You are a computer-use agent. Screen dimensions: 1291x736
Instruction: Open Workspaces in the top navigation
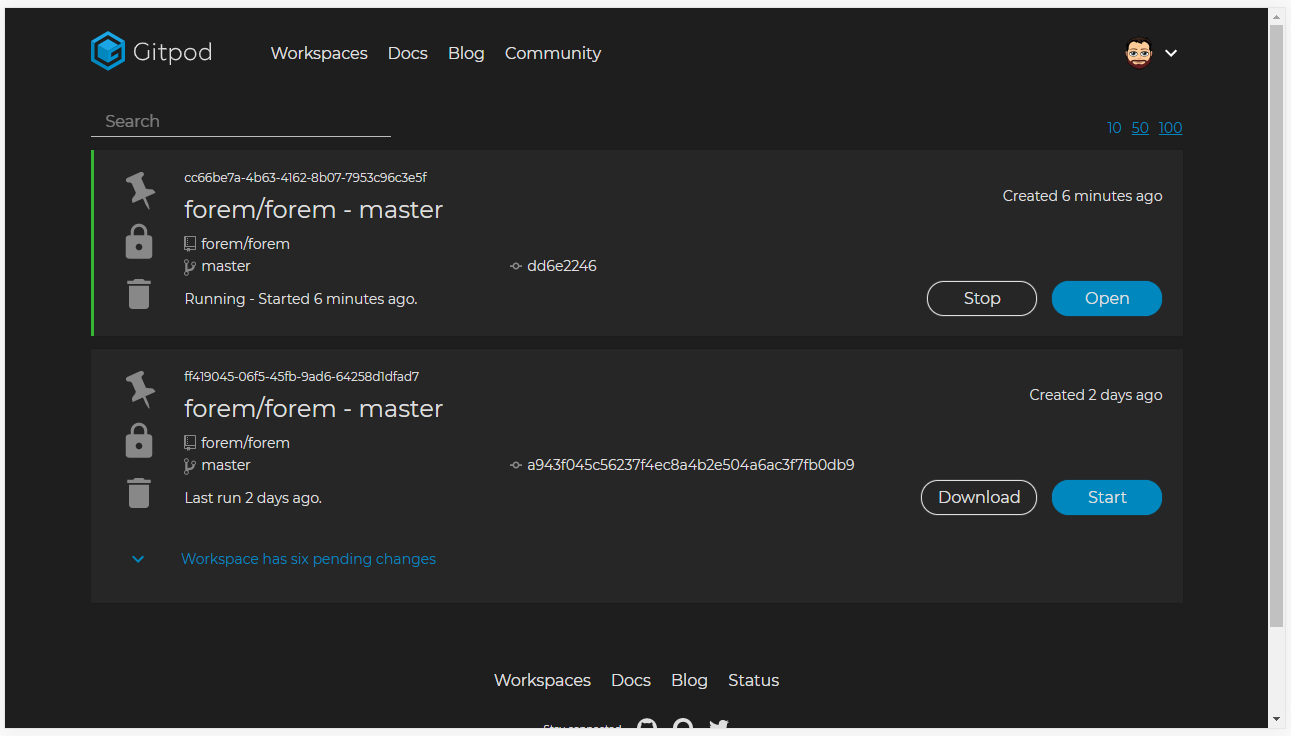coord(319,53)
